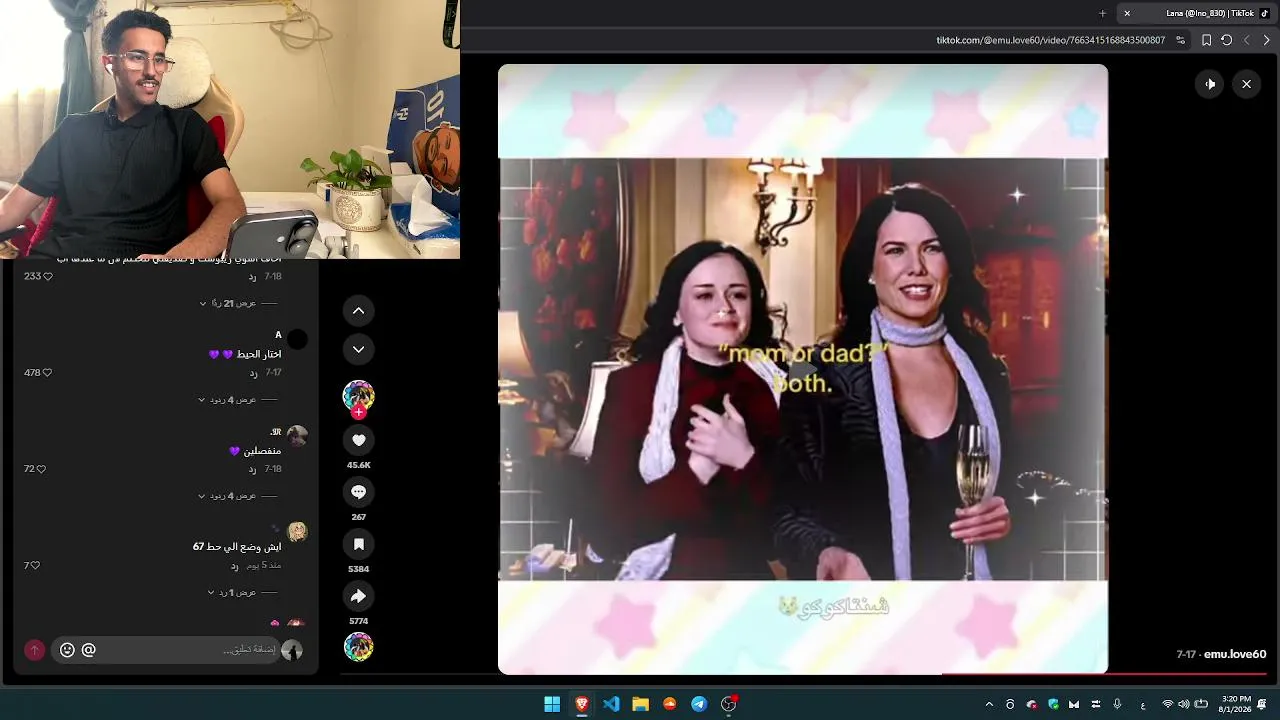Reply to the comment with 233 likes
This screenshot has height=720, width=1280.
(x=253, y=276)
